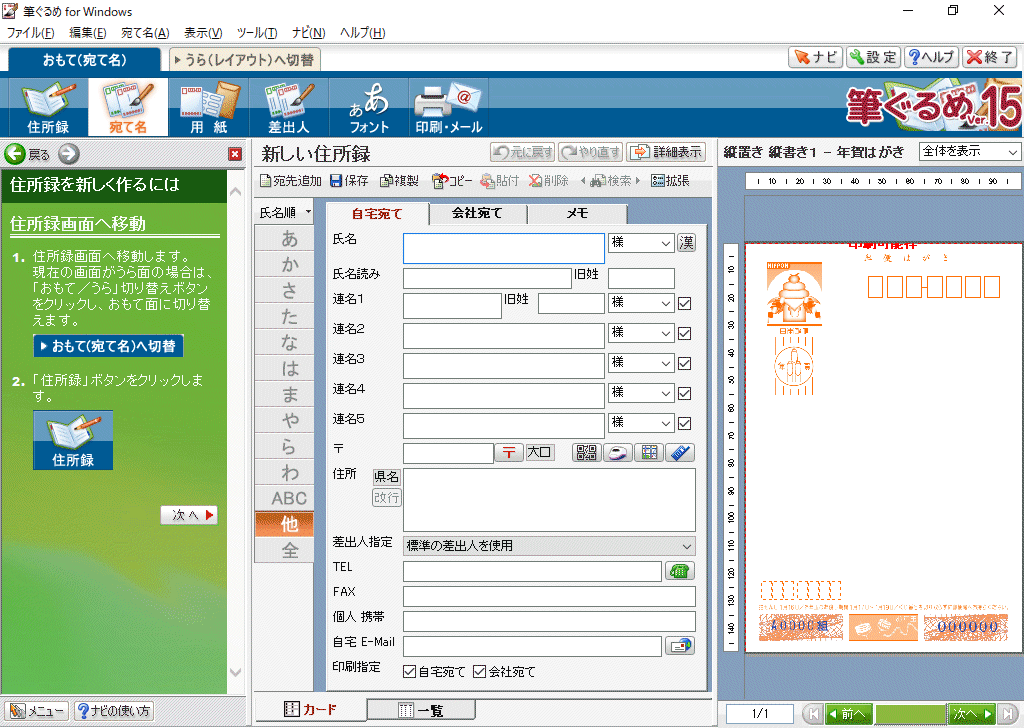Open the 連名4 honorific dropdown
The width and height of the screenshot is (1024, 728).
pyautogui.click(x=641, y=393)
